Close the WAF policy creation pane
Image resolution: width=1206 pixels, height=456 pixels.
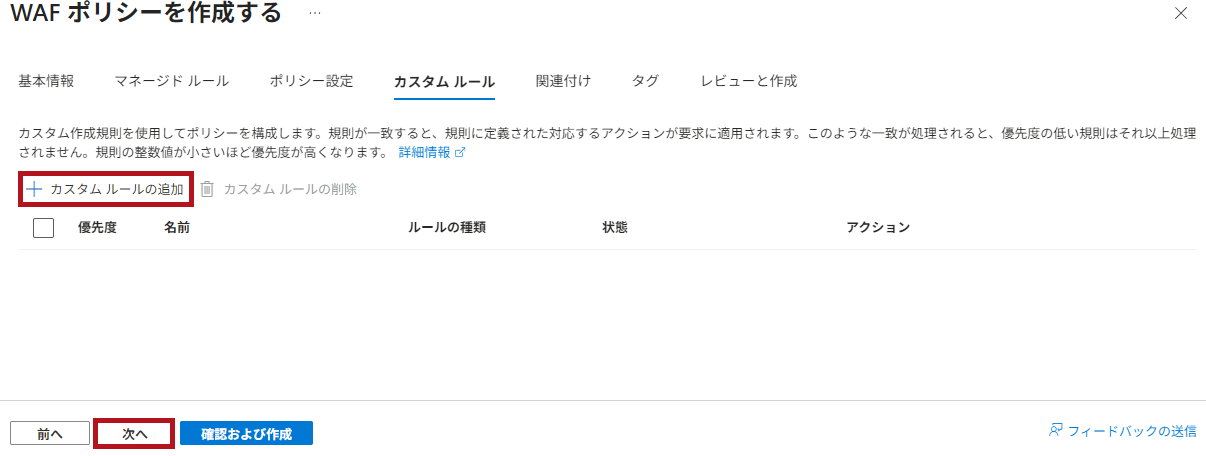pos(1181,13)
